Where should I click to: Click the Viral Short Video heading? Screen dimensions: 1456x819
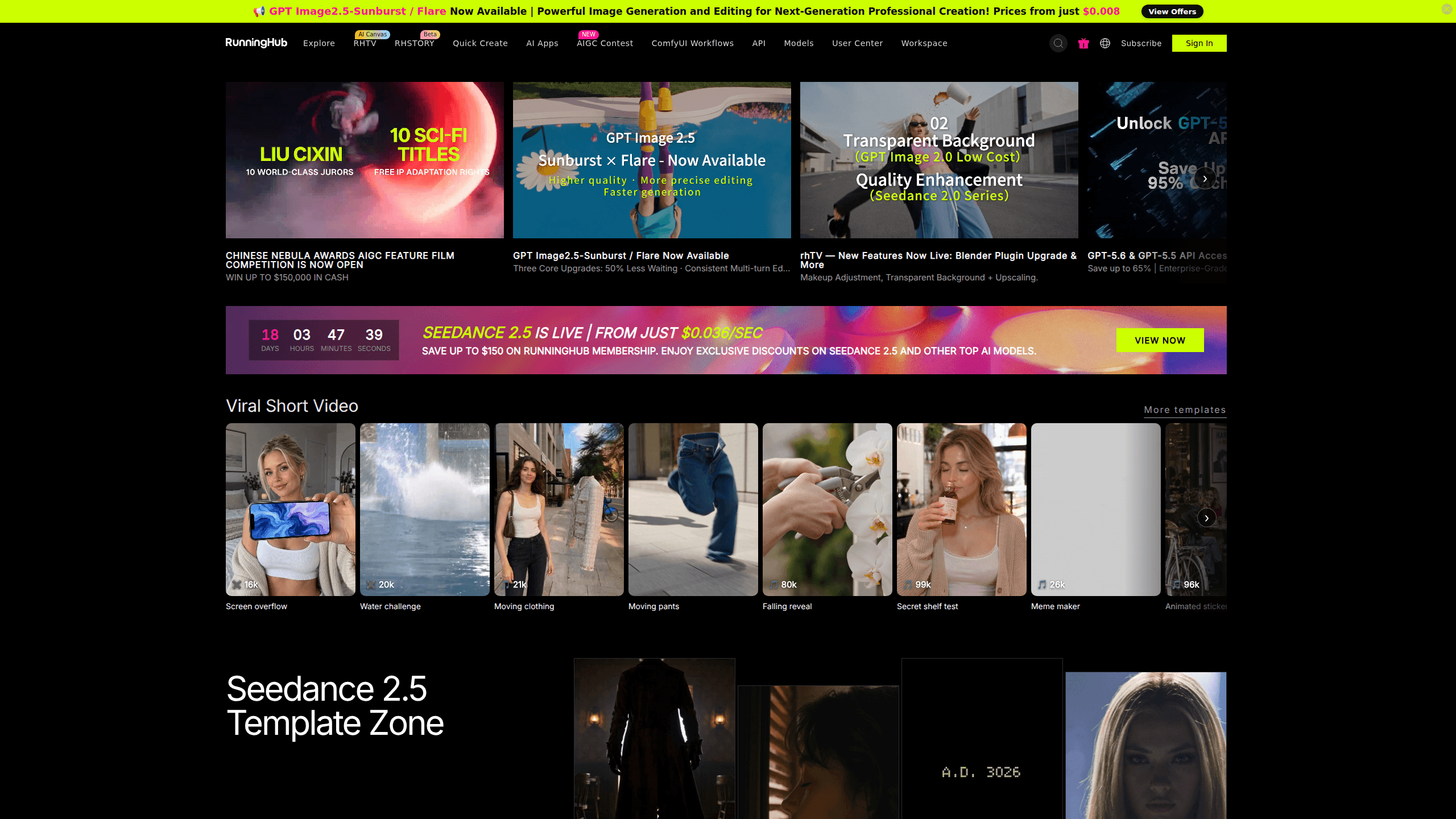click(292, 406)
